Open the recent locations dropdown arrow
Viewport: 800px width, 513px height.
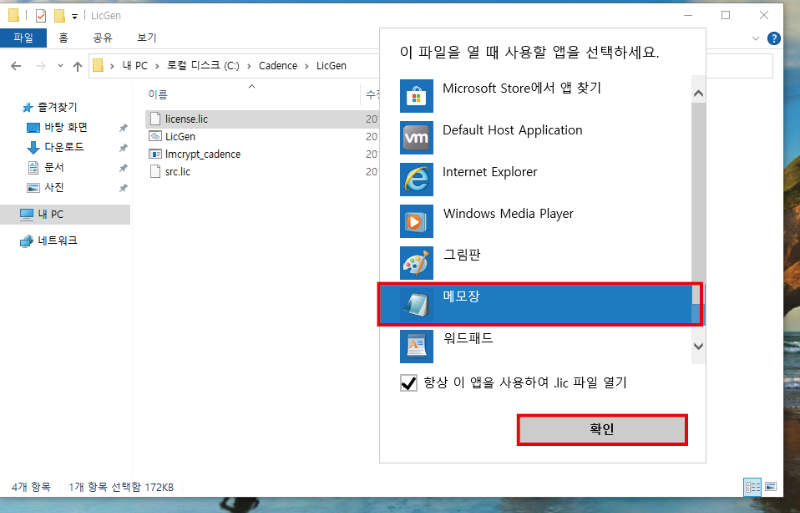tap(60, 65)
